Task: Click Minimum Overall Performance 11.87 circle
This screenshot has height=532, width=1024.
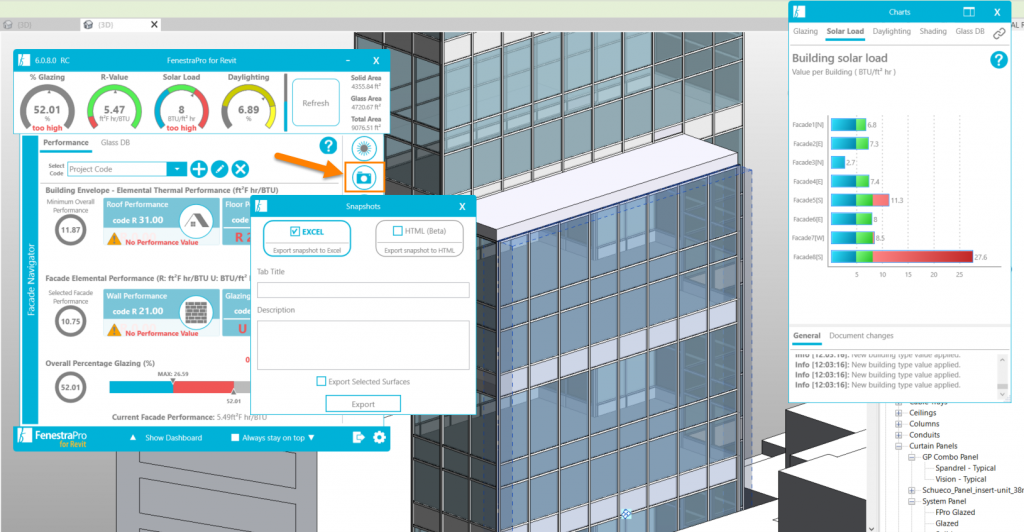Action: 71,230
